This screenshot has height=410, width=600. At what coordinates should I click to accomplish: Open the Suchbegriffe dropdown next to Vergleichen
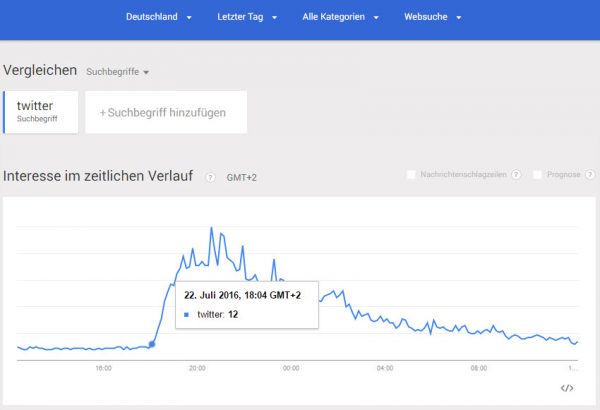click(117, 72)
